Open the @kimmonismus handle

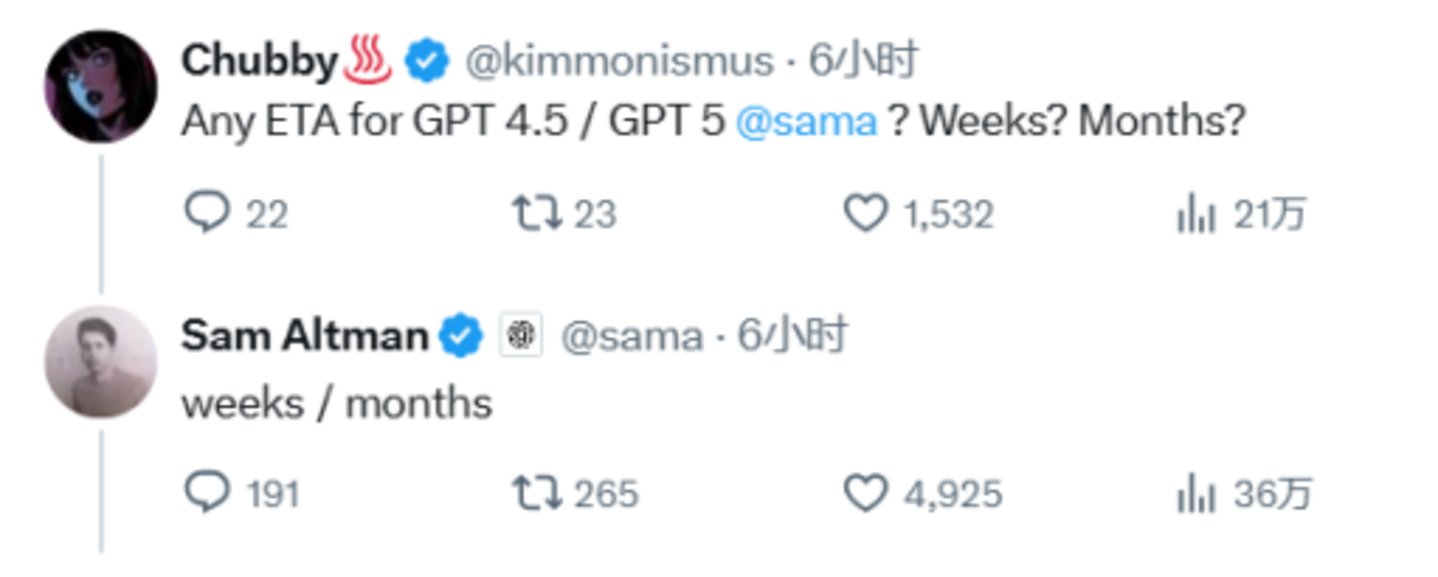pyautogui.click(x=618, y=62)
